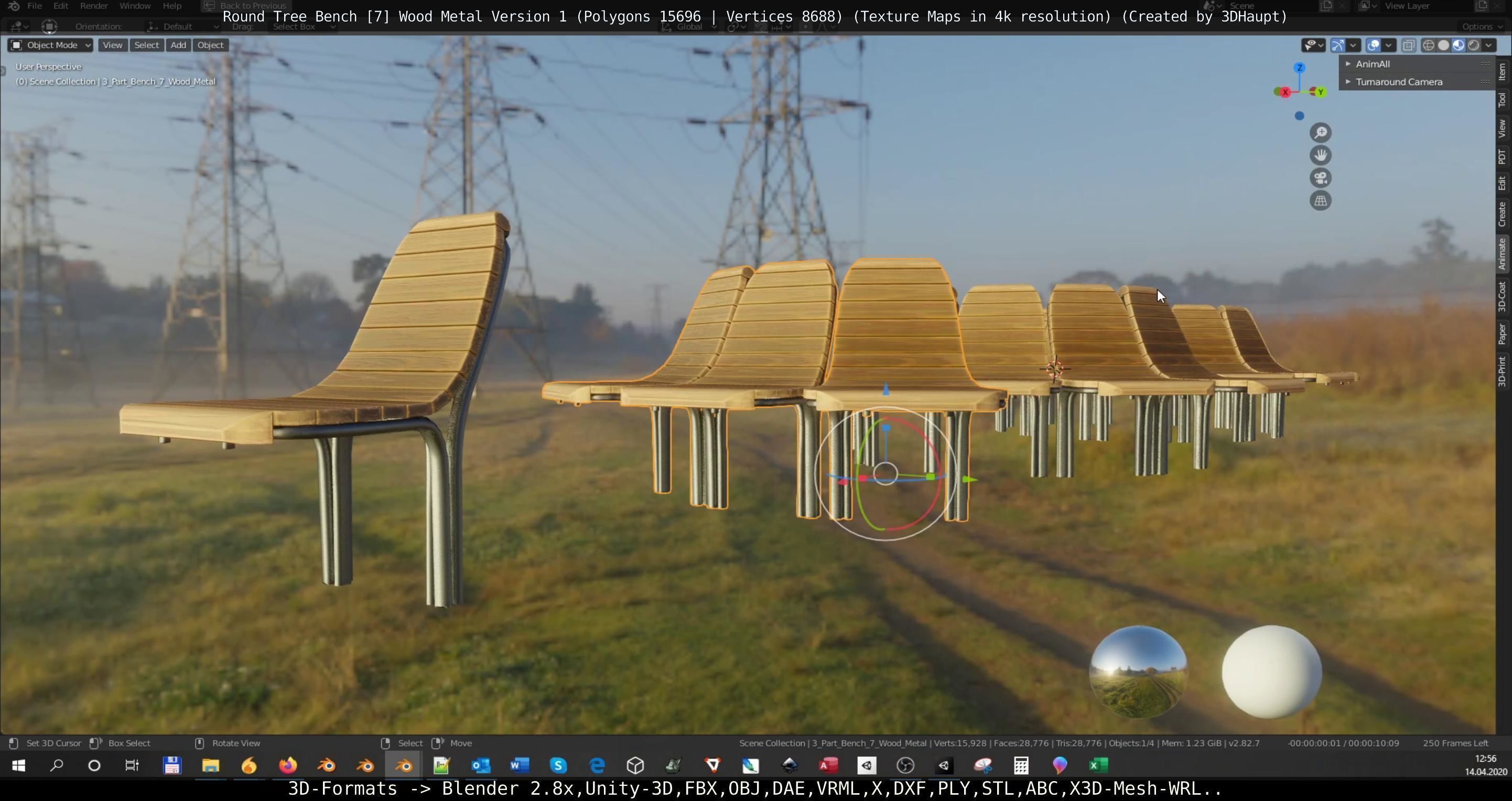Open the Select menu in header

(x=146, y=45)
